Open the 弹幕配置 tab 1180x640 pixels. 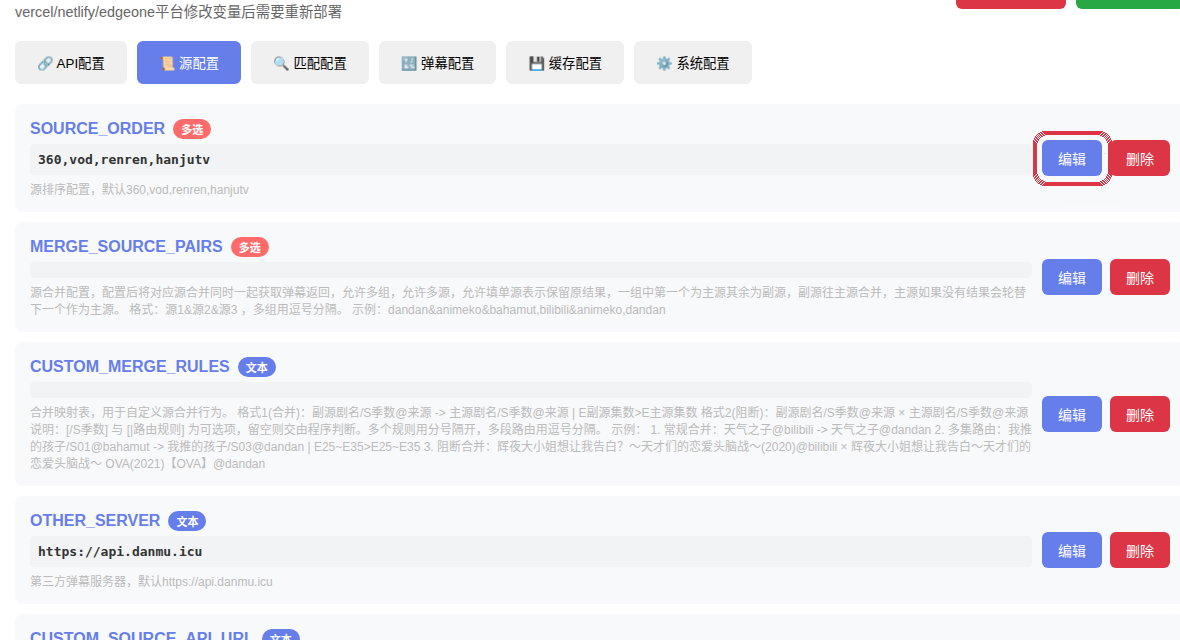tap(437, 62)
